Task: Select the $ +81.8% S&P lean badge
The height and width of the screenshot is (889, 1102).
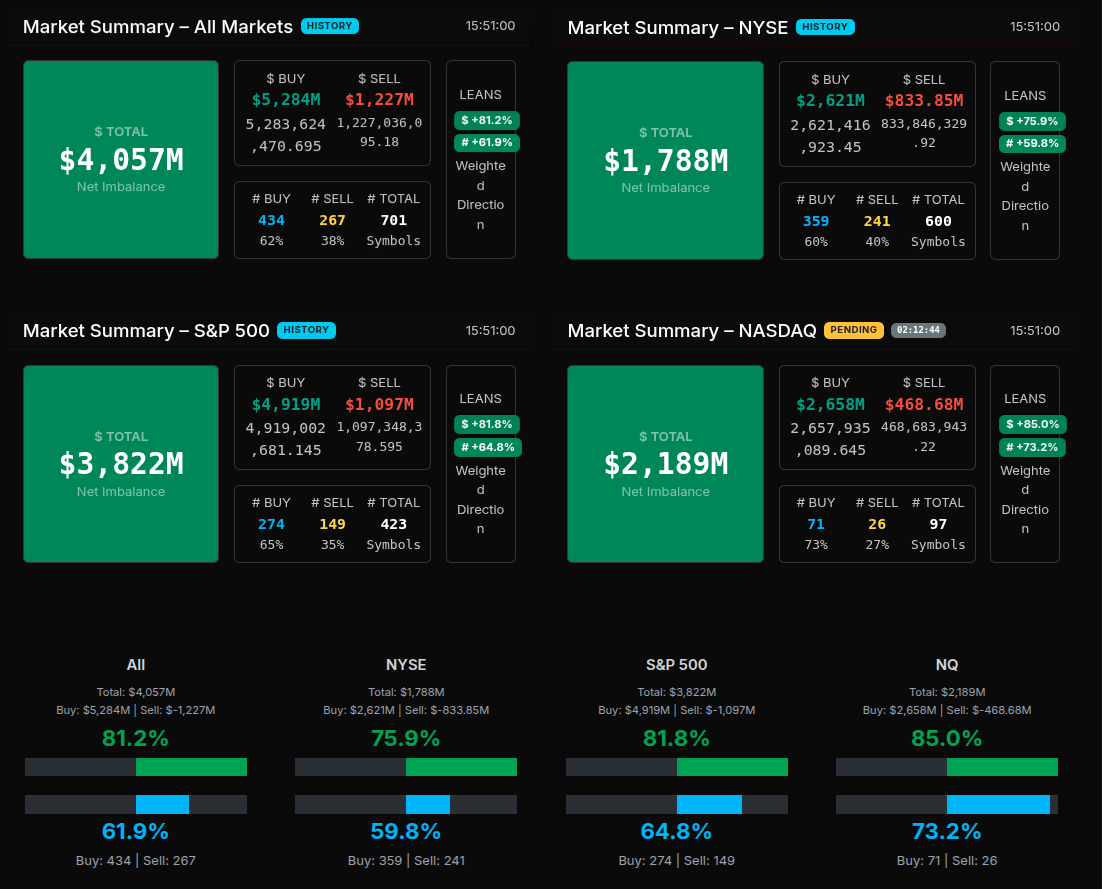Action: tap(486, 424)
